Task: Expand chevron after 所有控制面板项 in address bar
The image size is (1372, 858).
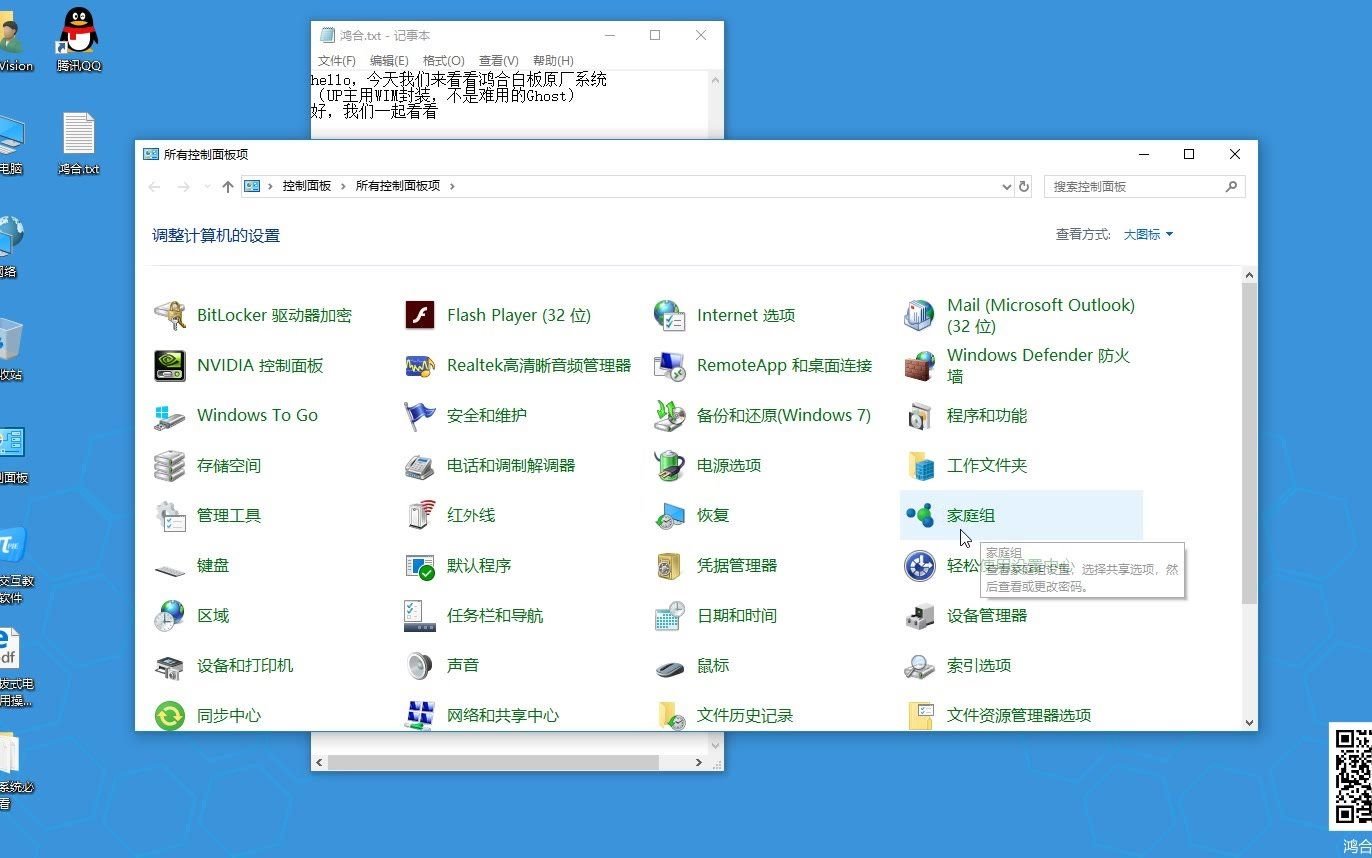Action: click(452, 186)
